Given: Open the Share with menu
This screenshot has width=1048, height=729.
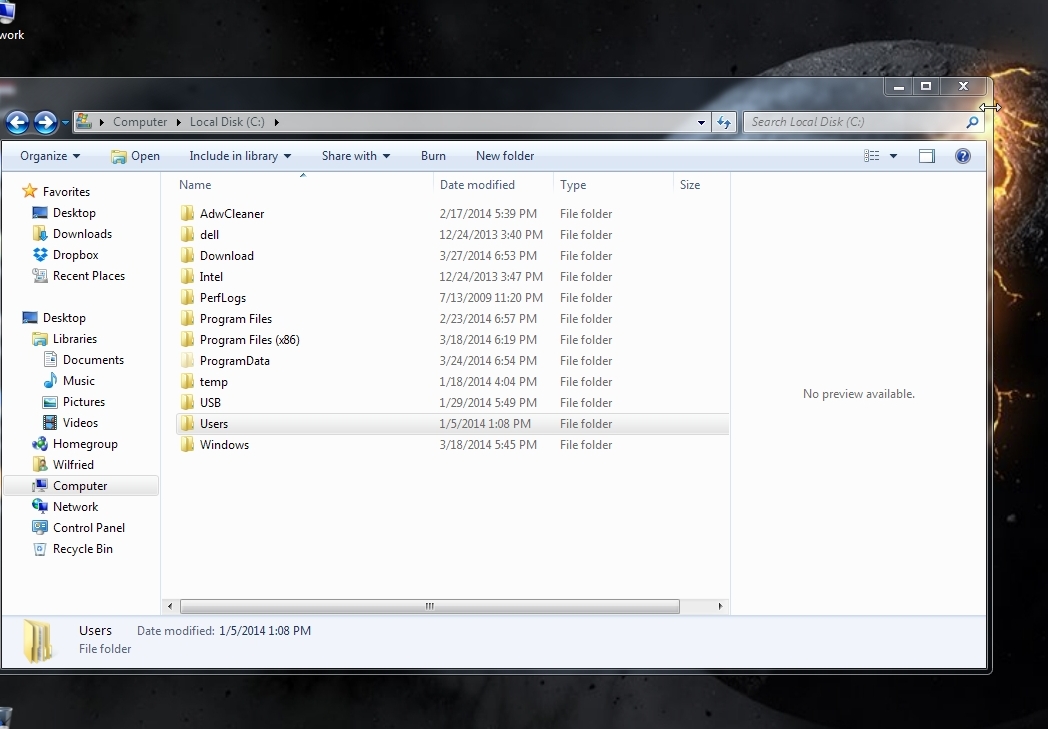Looking at the screenshot, I should (x=356, y=156).
